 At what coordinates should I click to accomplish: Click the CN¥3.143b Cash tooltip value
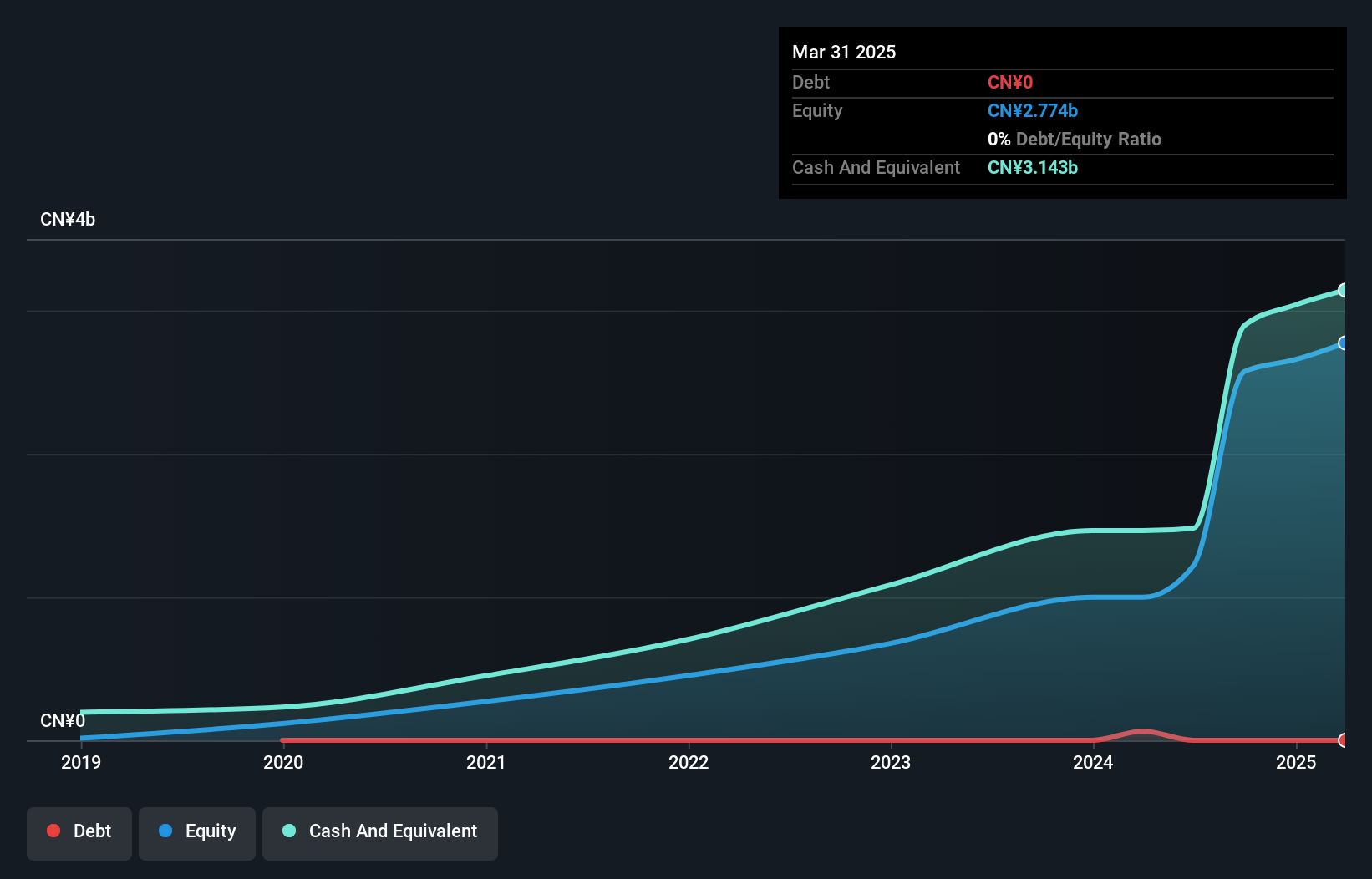pos(1033,168)
